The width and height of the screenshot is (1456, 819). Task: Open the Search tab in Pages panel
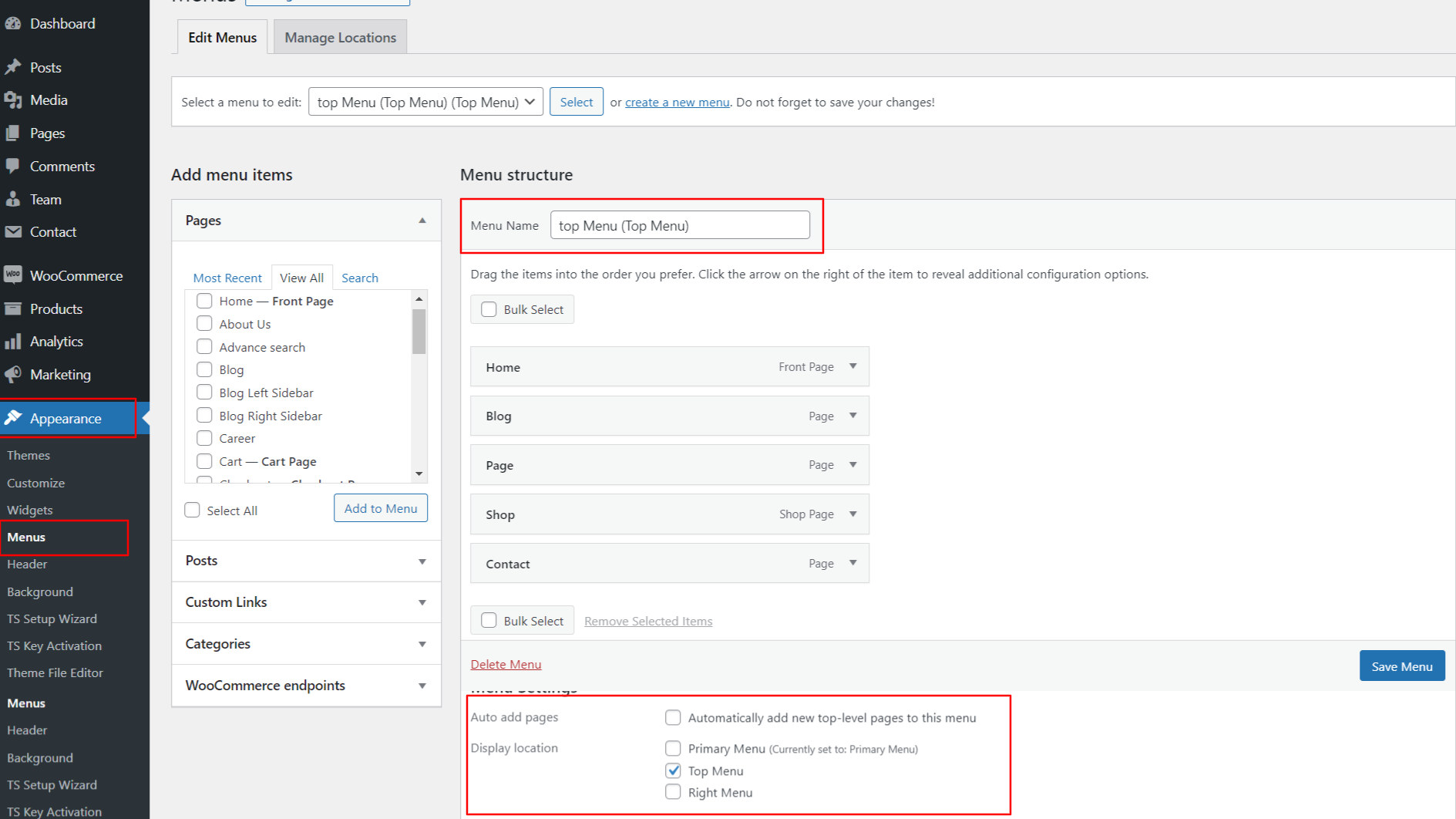click(x=360, y=278)
